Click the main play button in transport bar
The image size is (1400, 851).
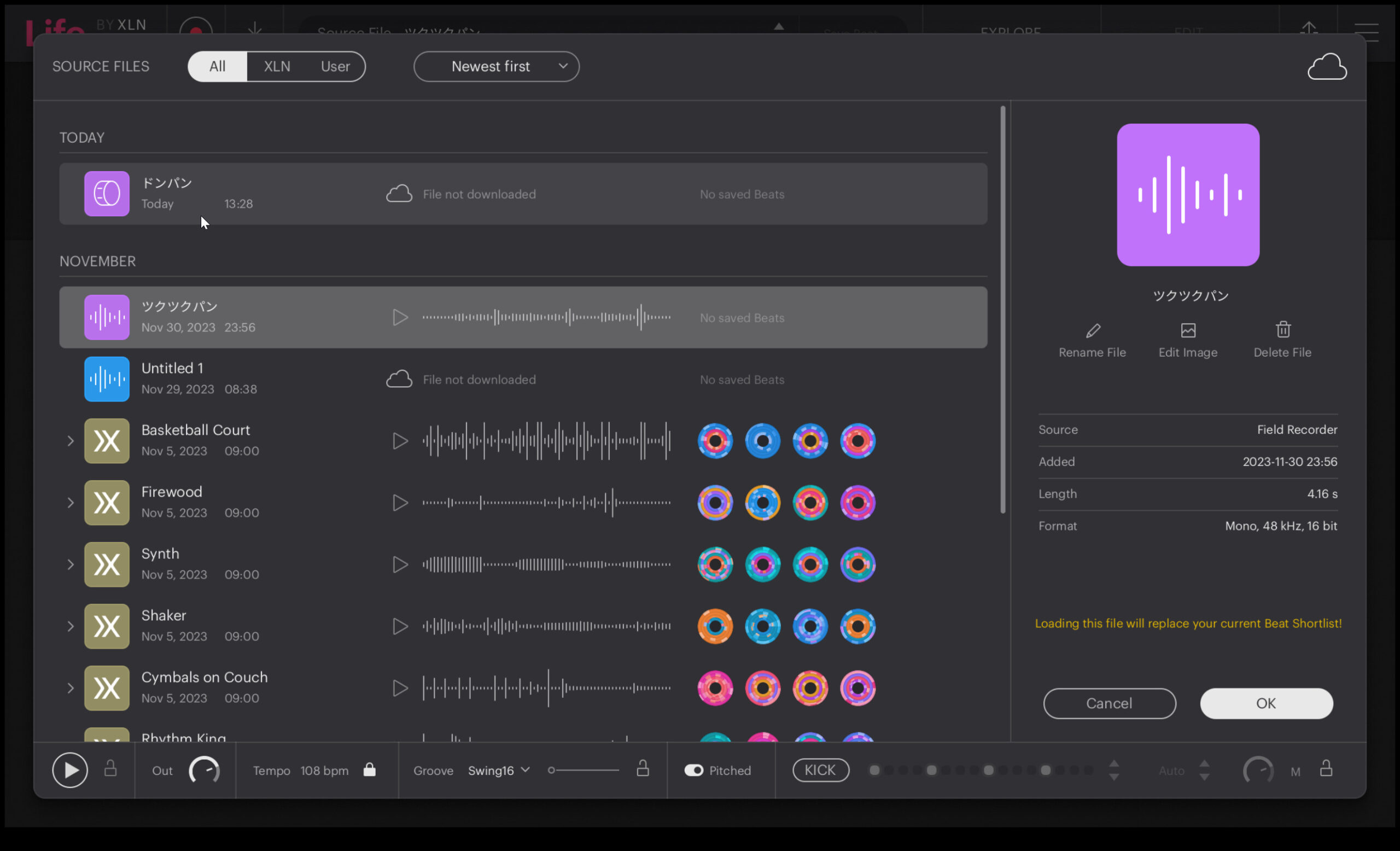[70, 771]
